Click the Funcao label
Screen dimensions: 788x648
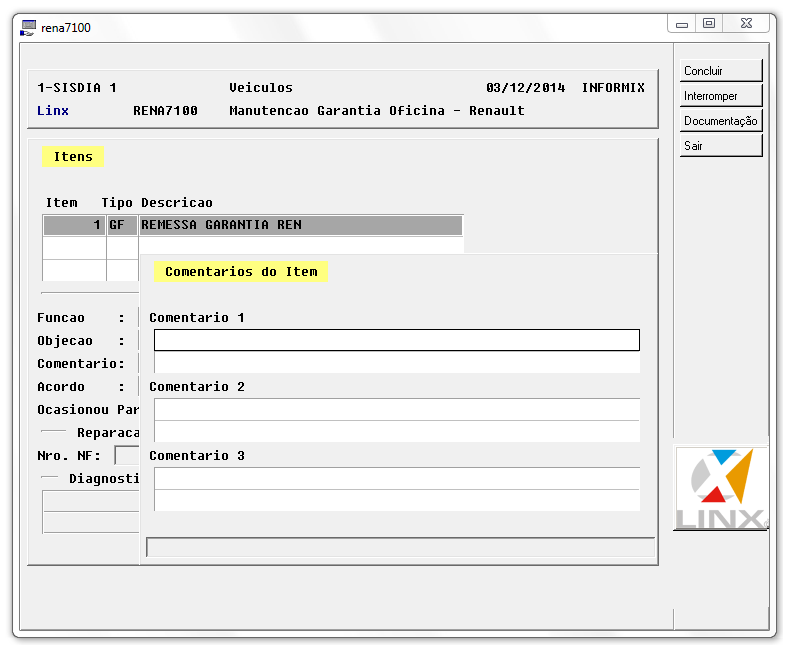61,318
